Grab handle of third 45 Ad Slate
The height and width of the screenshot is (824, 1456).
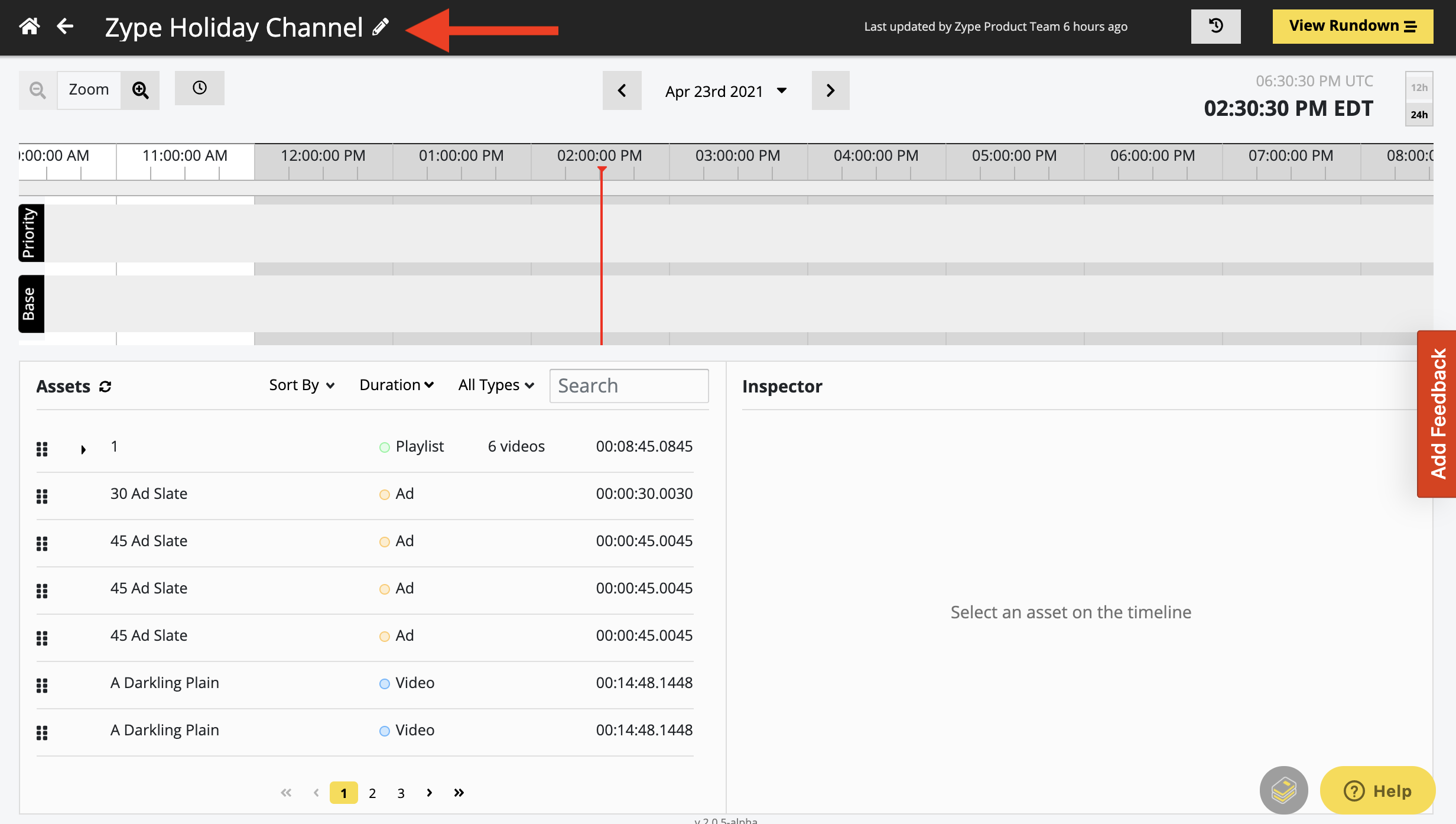tap(42, 638)
